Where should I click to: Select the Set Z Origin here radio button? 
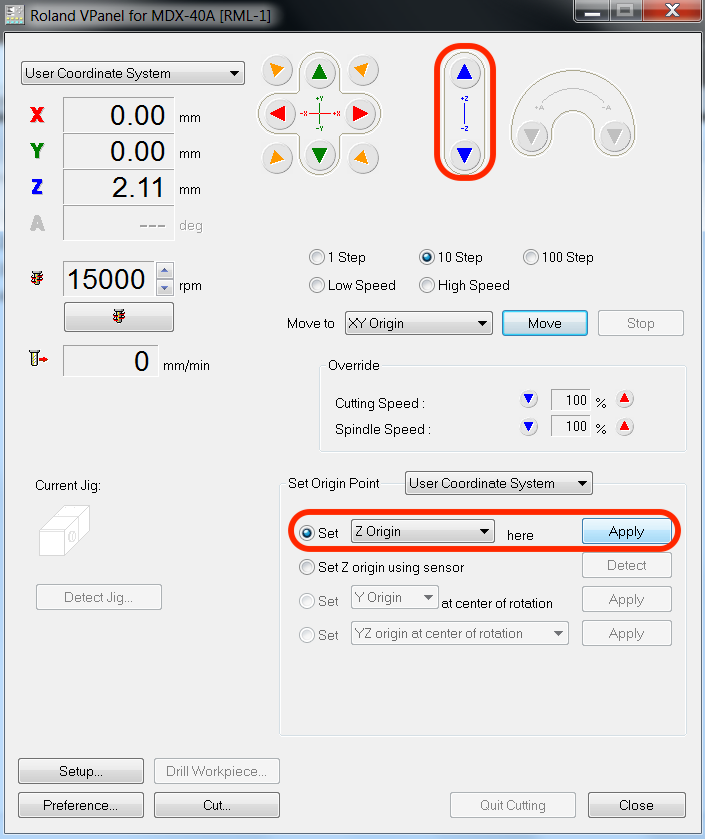tap(306, 533)
